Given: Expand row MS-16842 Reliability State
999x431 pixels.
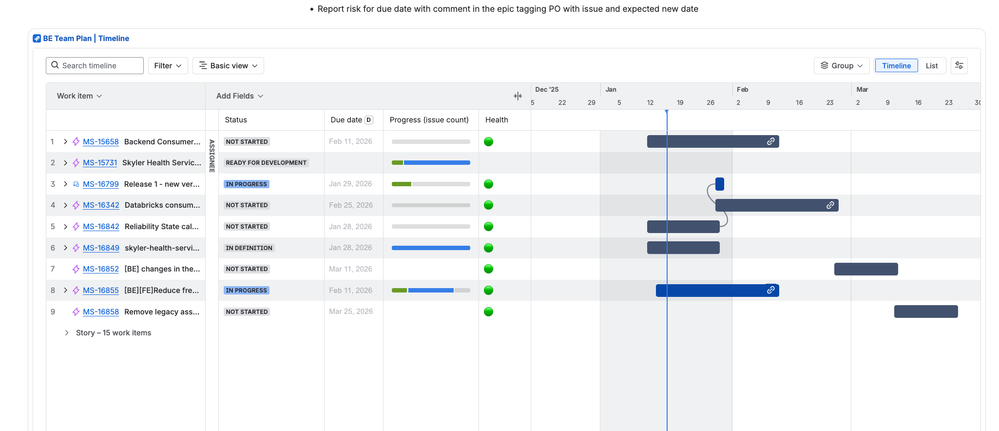Looking at the screenshot, I should click(x=65, y=226).
